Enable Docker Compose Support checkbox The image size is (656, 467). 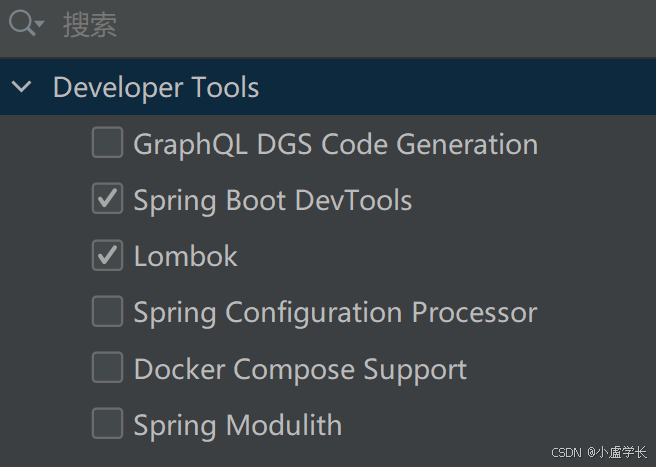(x=108, y=367)
